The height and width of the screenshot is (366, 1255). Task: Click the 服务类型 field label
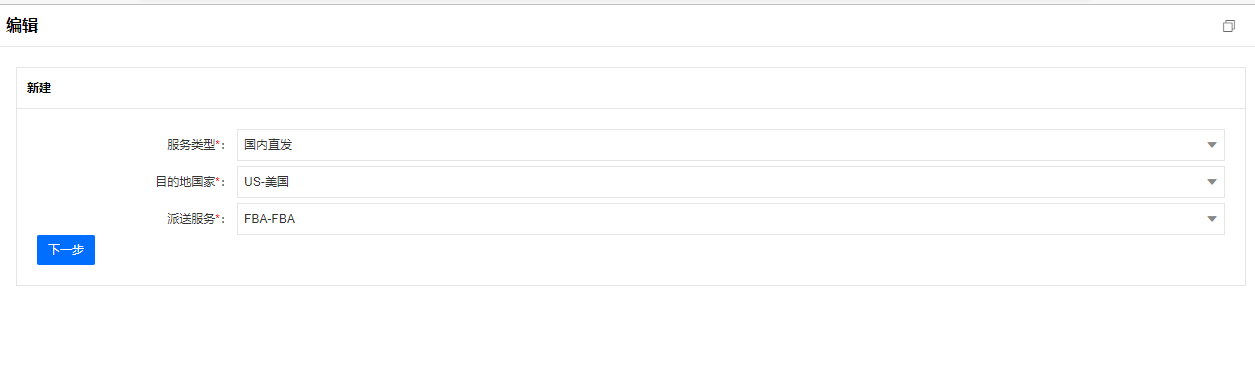tap(191, 145)
